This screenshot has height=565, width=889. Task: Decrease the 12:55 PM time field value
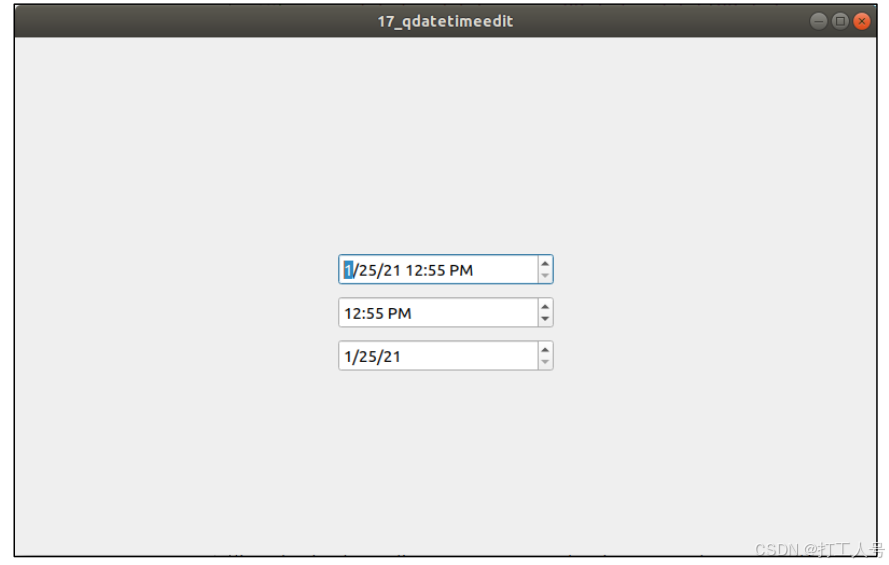[x=545, y=319]
